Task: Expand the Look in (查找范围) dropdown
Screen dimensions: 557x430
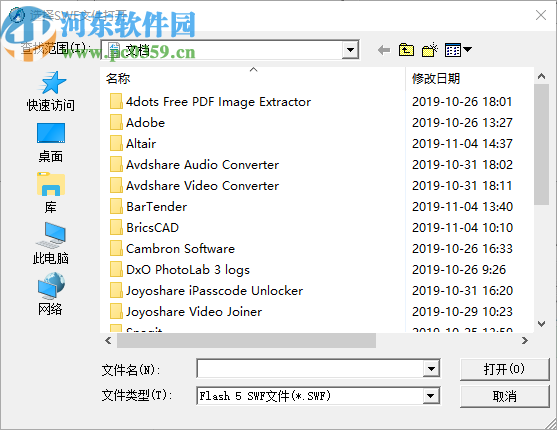Action: pyautogui.click(x=350, y=50)
